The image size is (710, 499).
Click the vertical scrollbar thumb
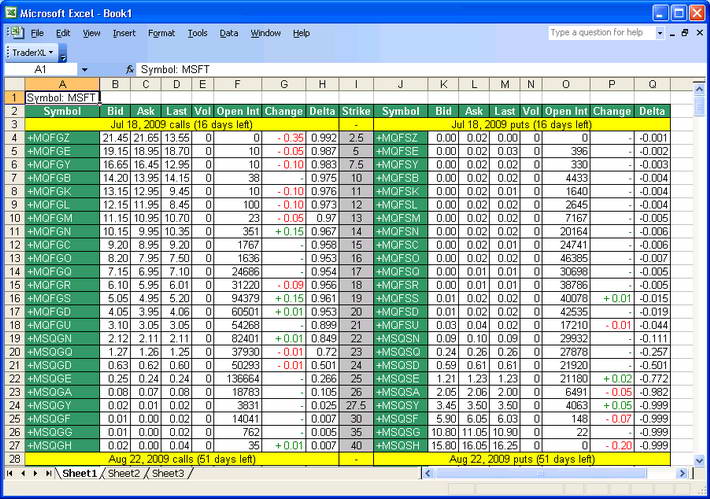pos(700,105)
